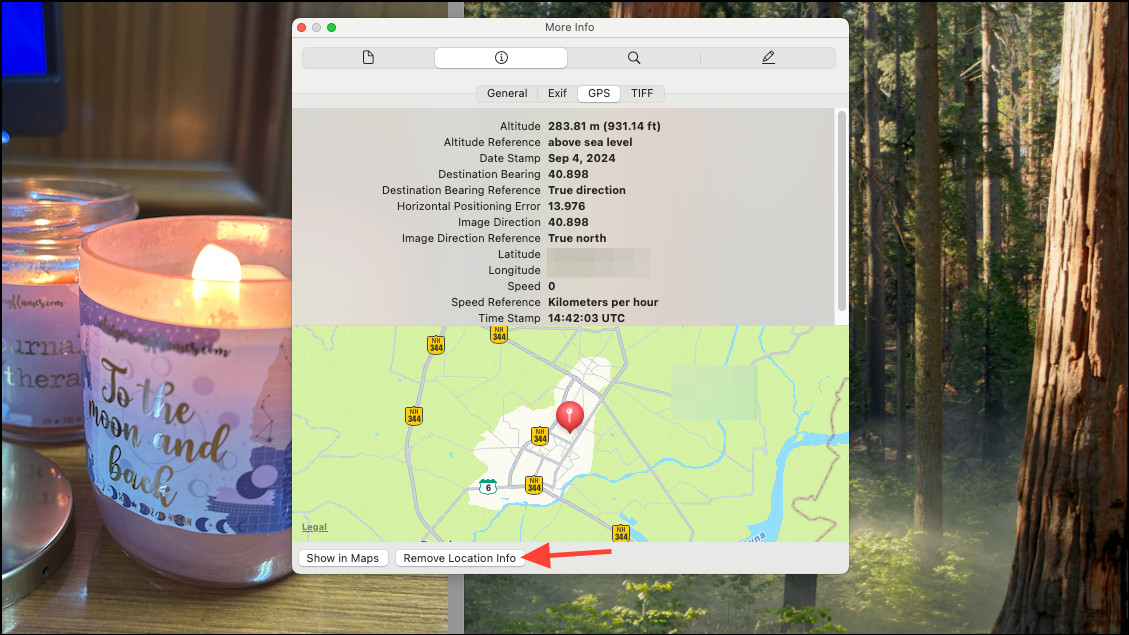
Task: Click the red location pin on the map
Action: pyautogui.click(x=569, y=416)
